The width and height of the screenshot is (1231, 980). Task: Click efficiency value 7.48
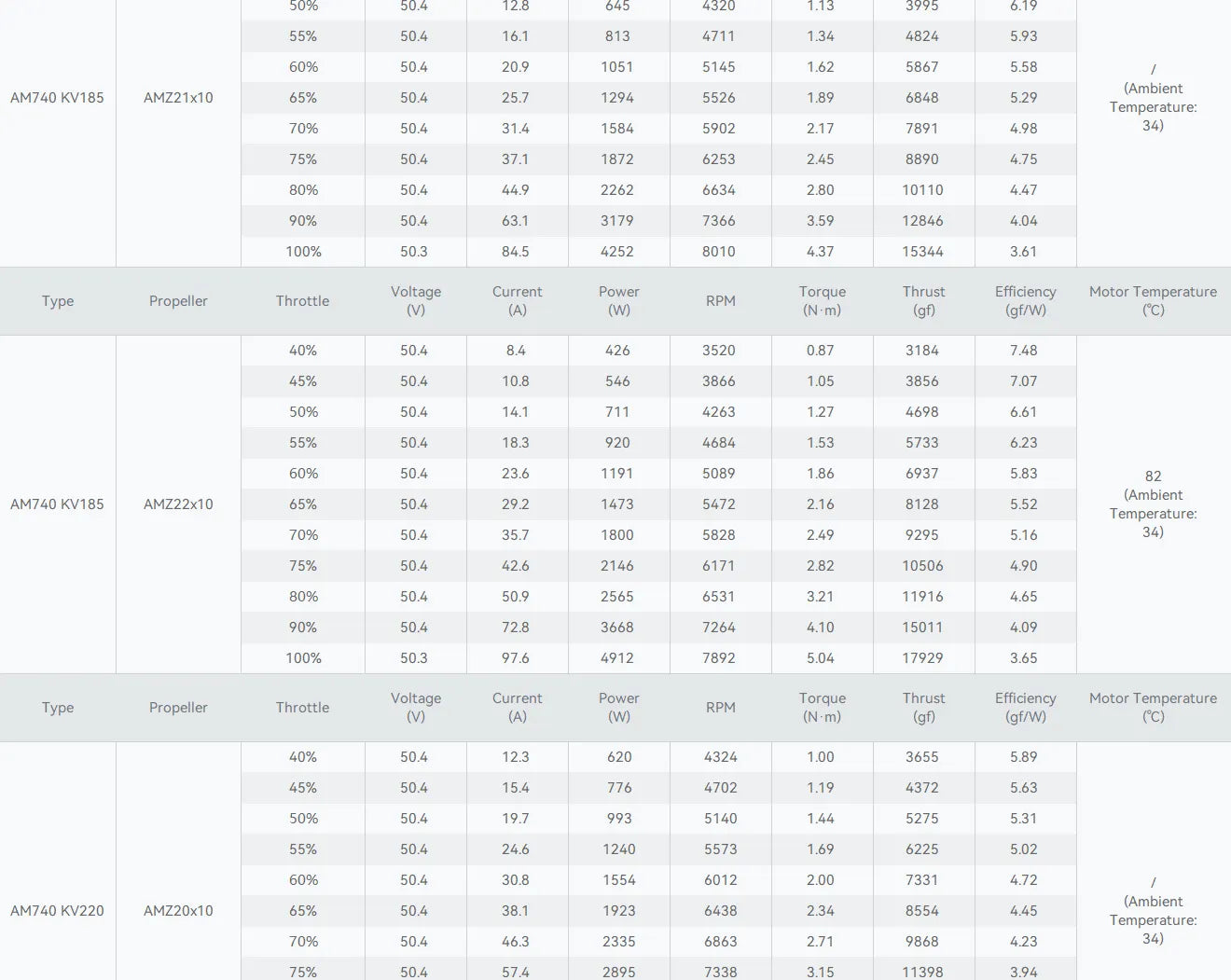(1024, 351)
